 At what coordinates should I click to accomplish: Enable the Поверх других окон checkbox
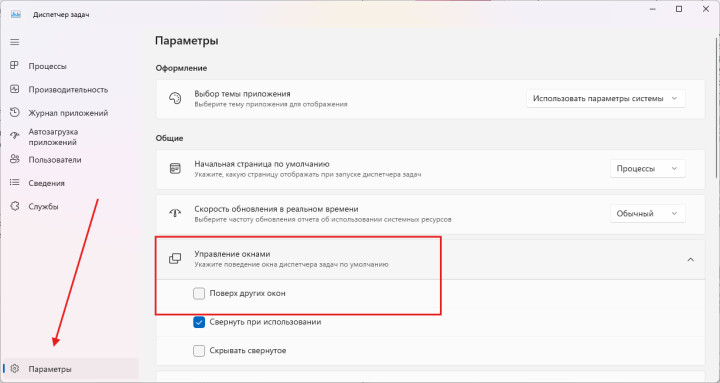coord(199,293)
